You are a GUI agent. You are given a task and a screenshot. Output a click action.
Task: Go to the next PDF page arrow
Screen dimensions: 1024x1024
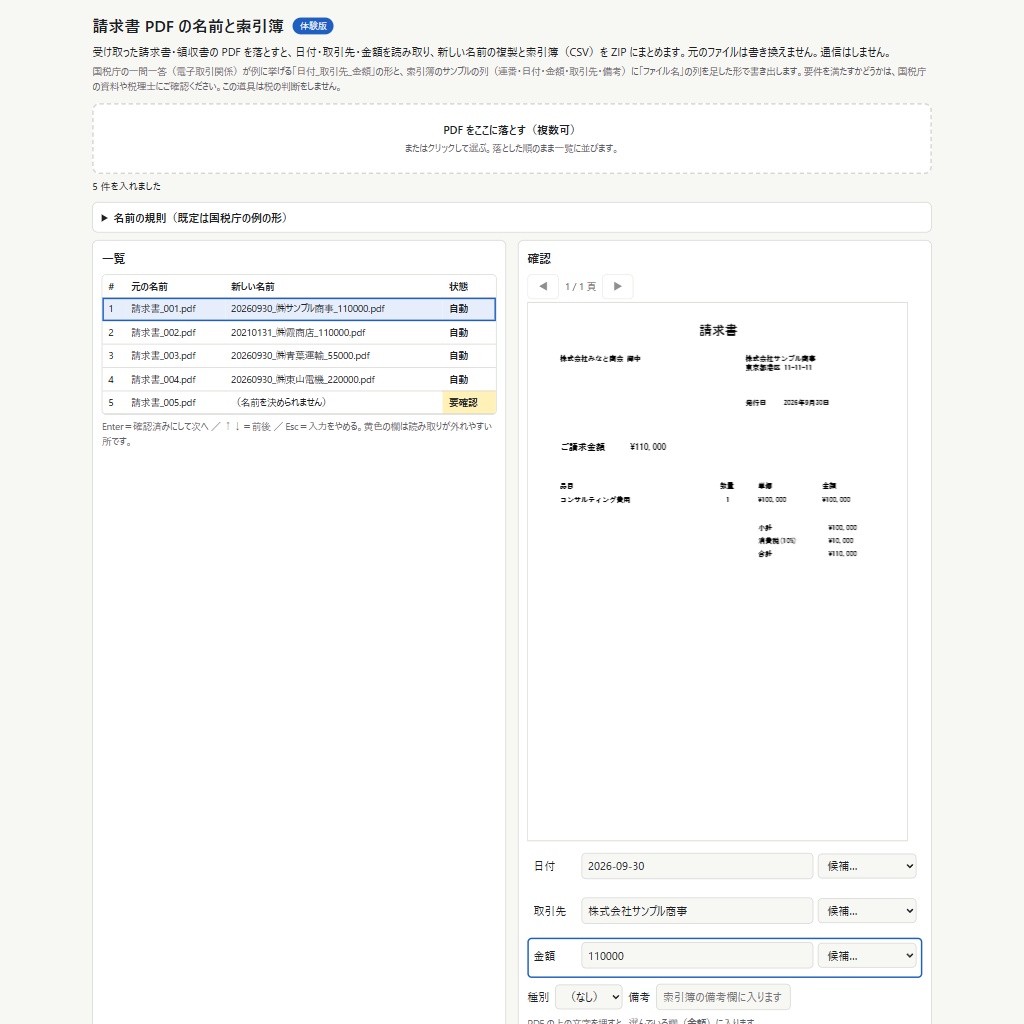click(617, 286)
